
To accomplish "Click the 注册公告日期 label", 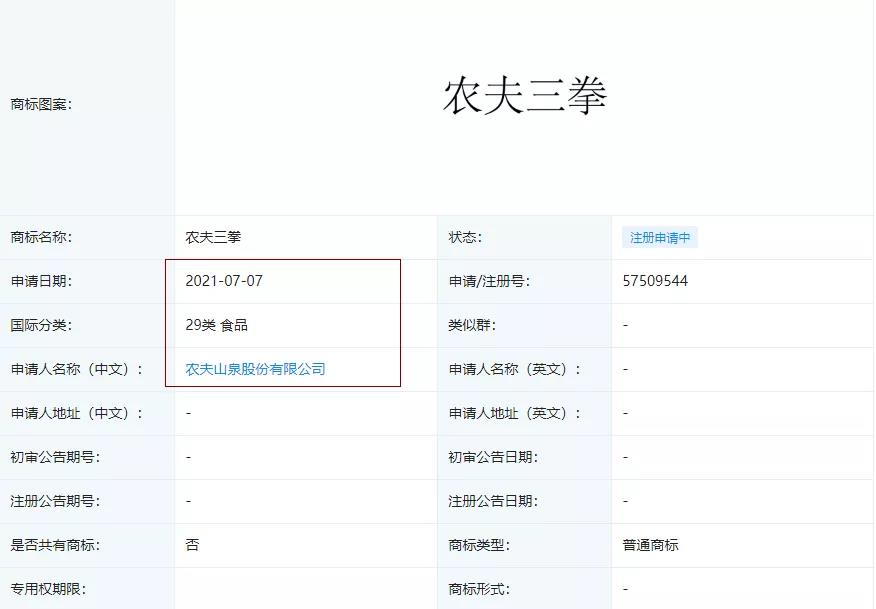I will [493, 501].
